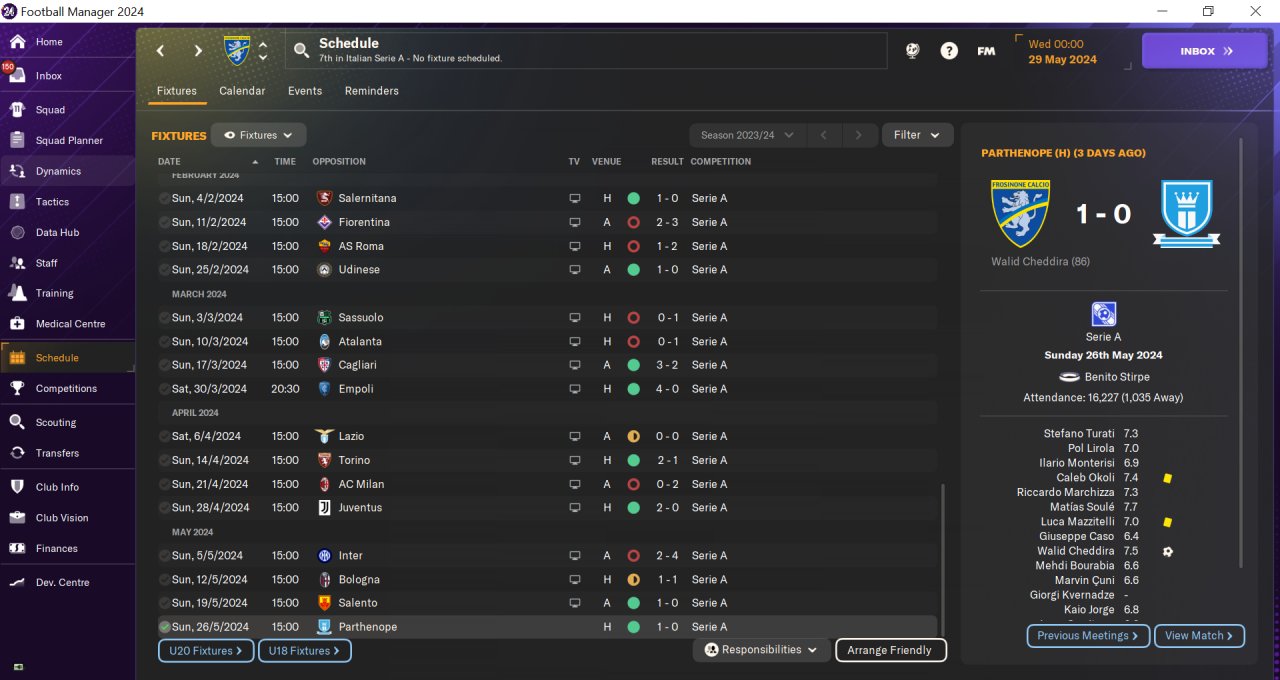Expand the Season 2023/24 dropdown

coord(747,135)
